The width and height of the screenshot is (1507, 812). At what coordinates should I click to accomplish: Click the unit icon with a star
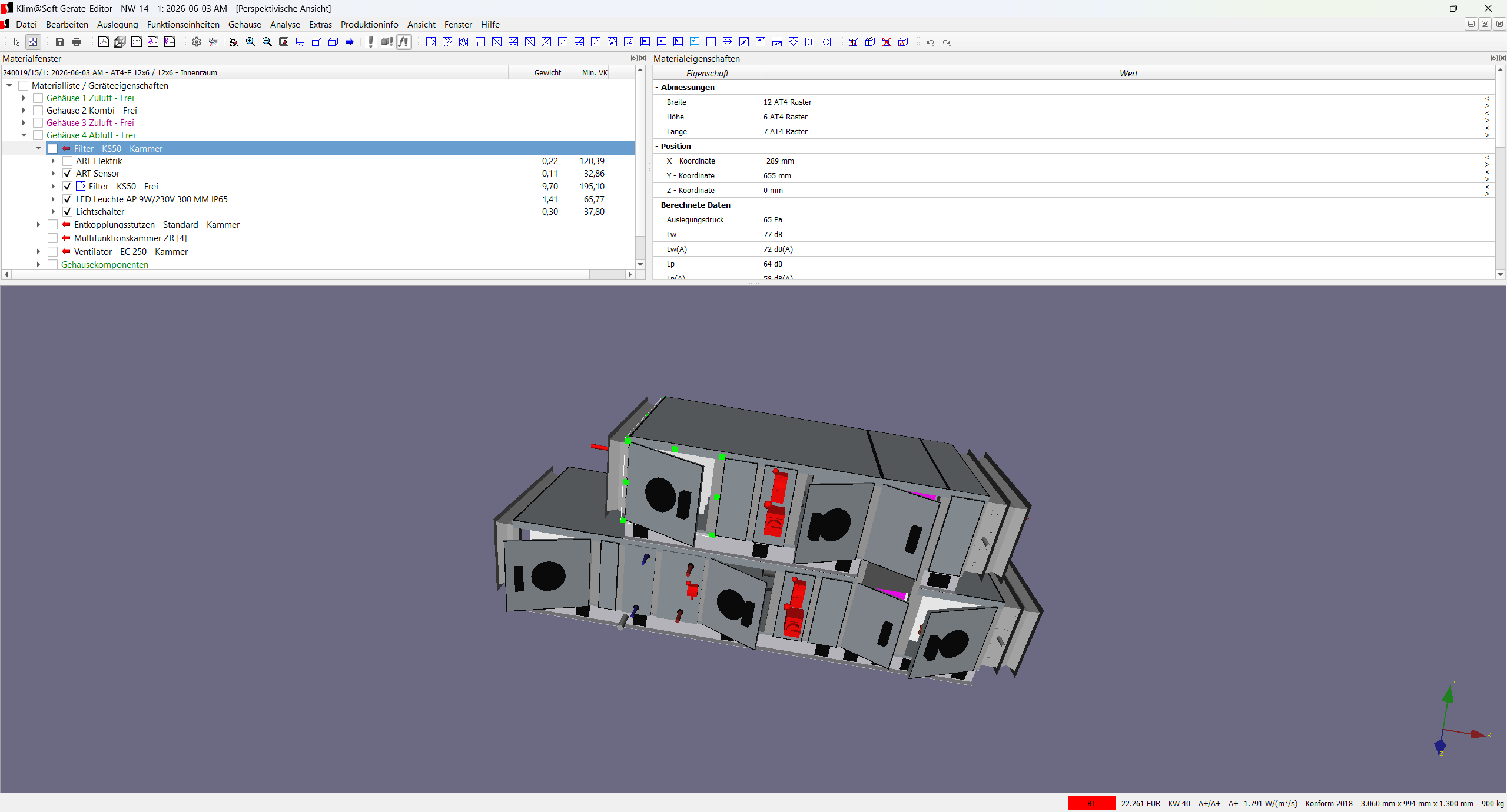coord(612,42)
